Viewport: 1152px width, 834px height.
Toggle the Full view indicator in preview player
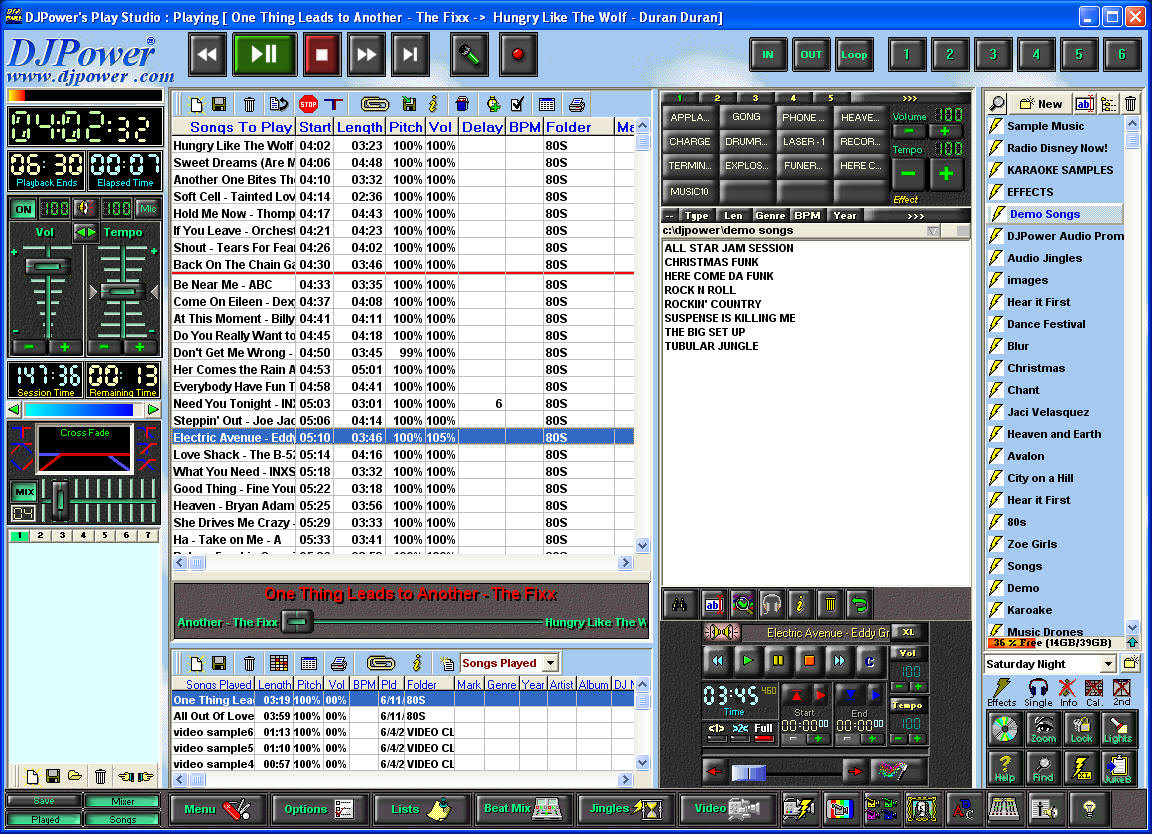coord(764,730)
